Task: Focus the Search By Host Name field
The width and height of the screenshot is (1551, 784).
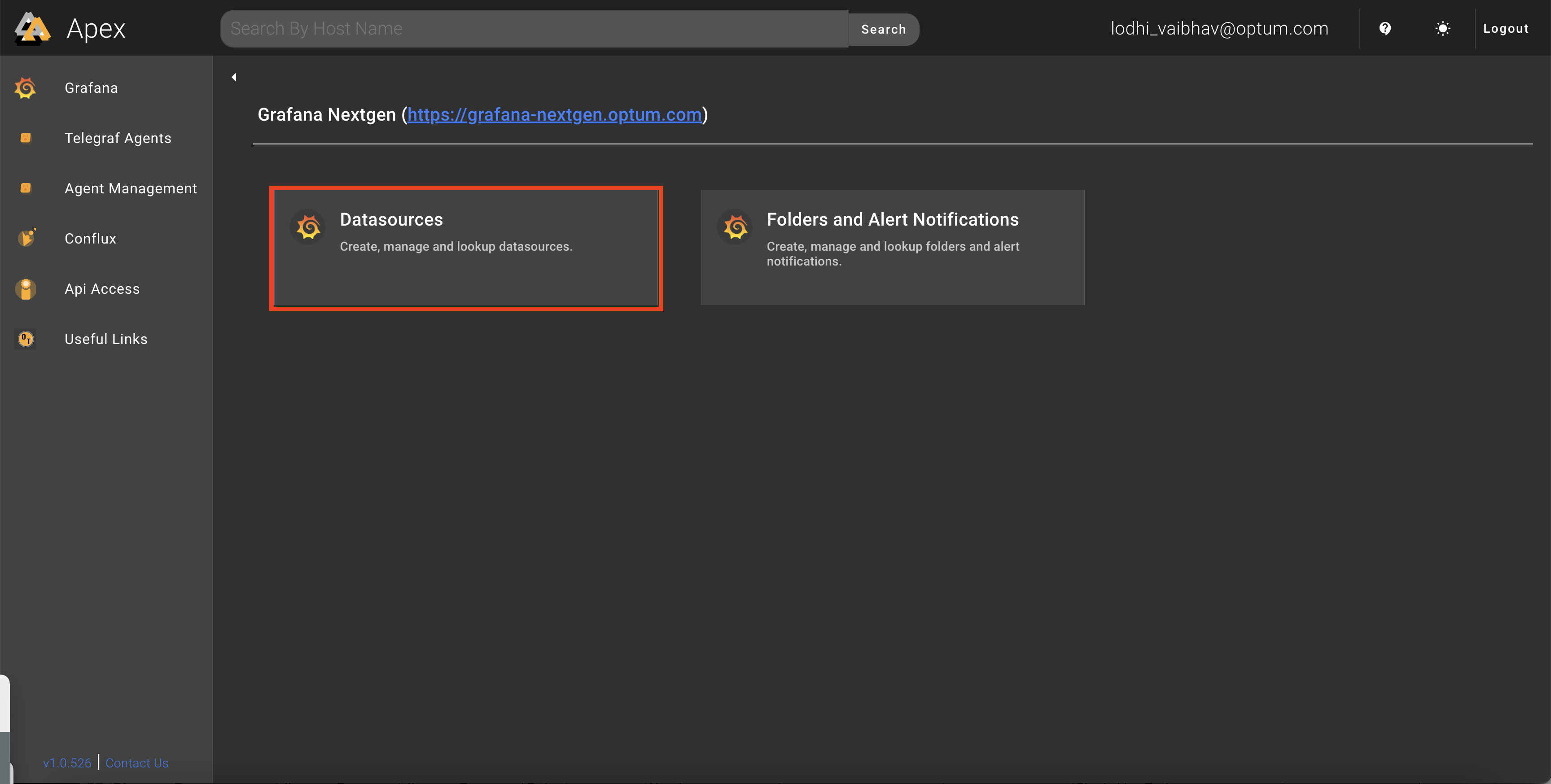Action: point(535,28)
